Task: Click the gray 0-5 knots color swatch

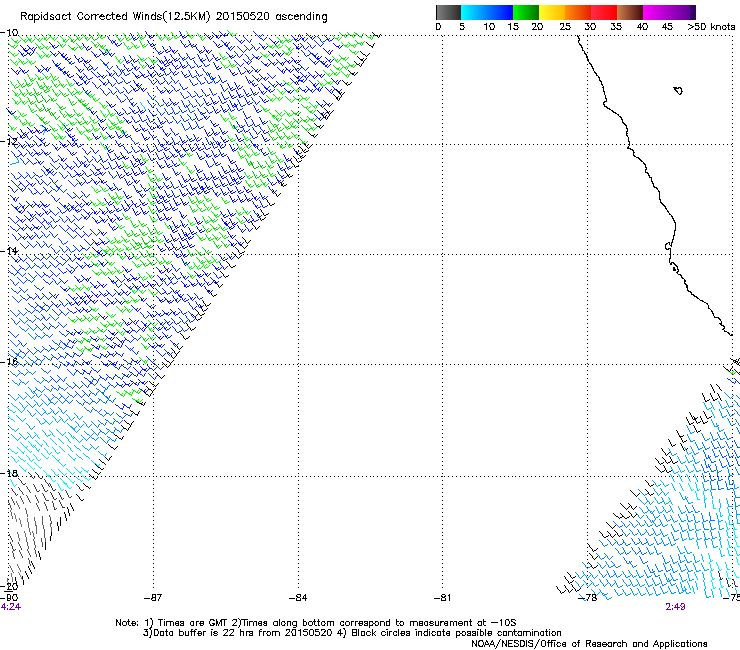Action: coord(448,12)
